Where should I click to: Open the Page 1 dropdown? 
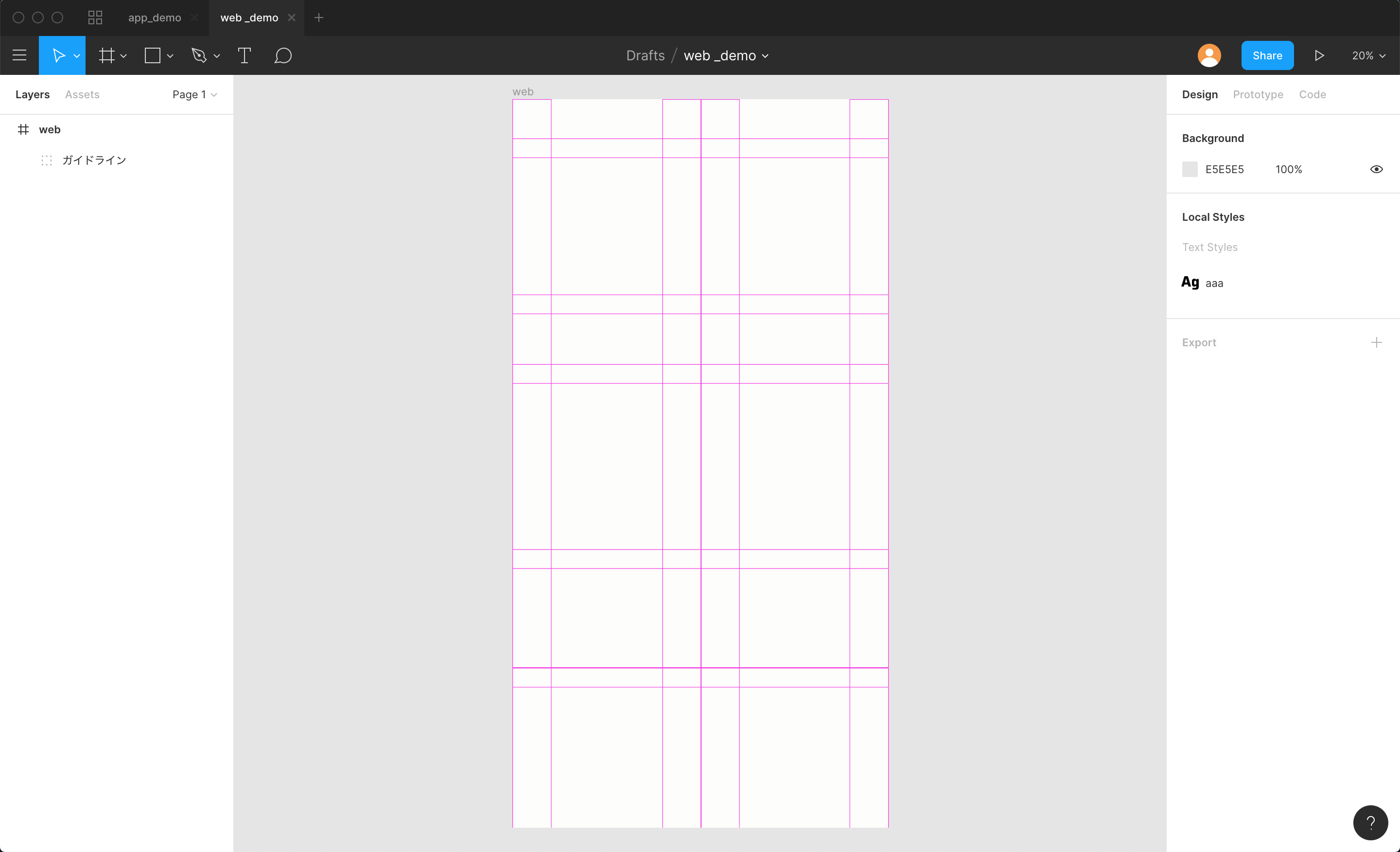(195, 94)
